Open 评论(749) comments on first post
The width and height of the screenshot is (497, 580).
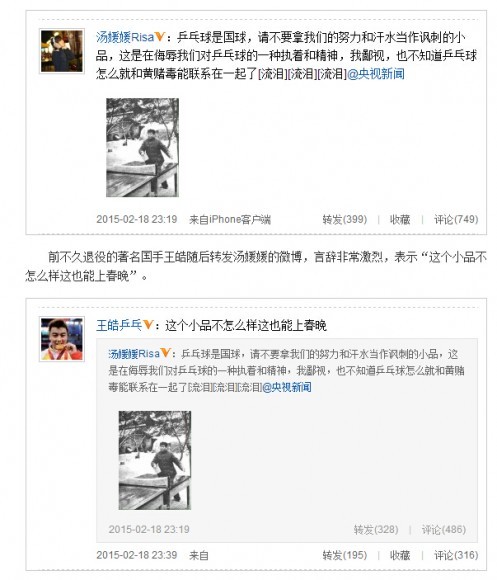point(456,219)
